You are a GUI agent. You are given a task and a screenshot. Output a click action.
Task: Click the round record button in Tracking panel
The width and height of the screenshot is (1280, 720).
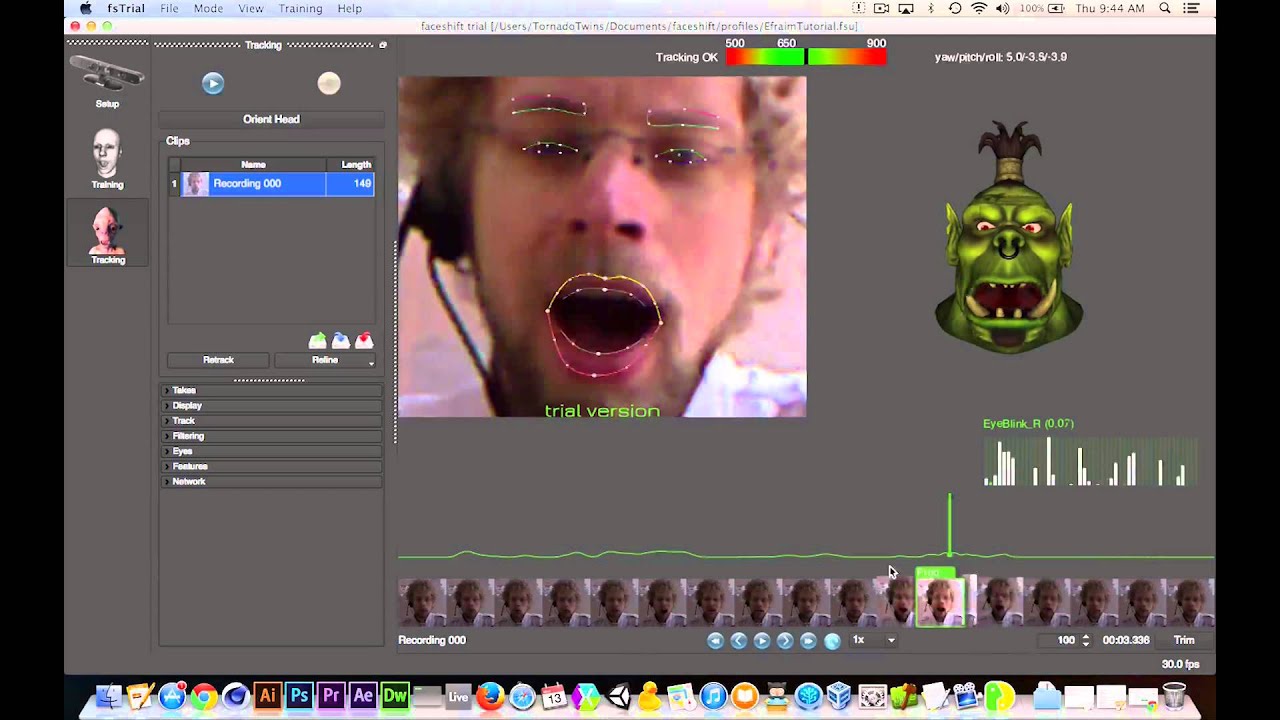point(329,84)
